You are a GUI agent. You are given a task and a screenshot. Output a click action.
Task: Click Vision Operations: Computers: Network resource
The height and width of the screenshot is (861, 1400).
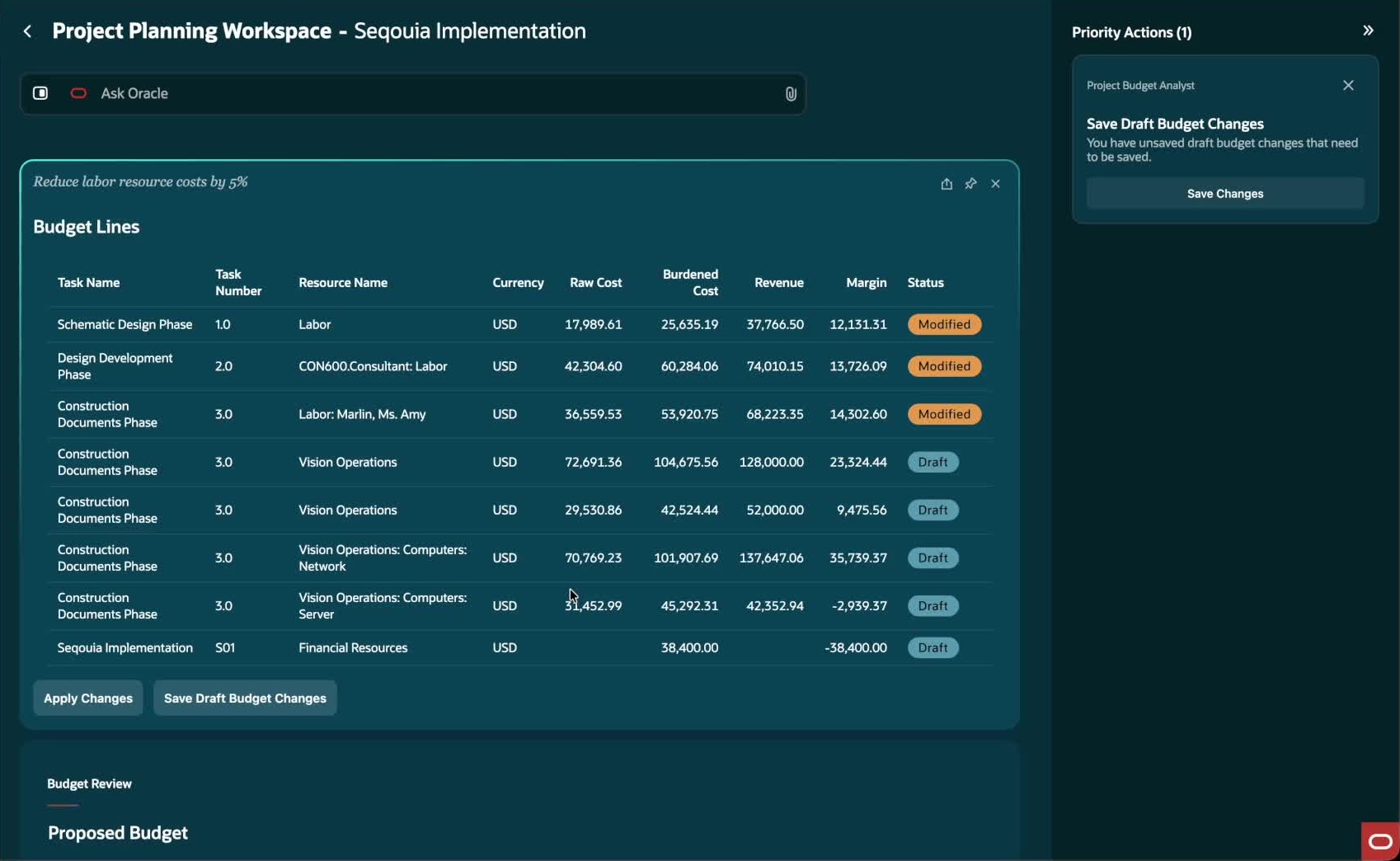click(x=383, y=558)
